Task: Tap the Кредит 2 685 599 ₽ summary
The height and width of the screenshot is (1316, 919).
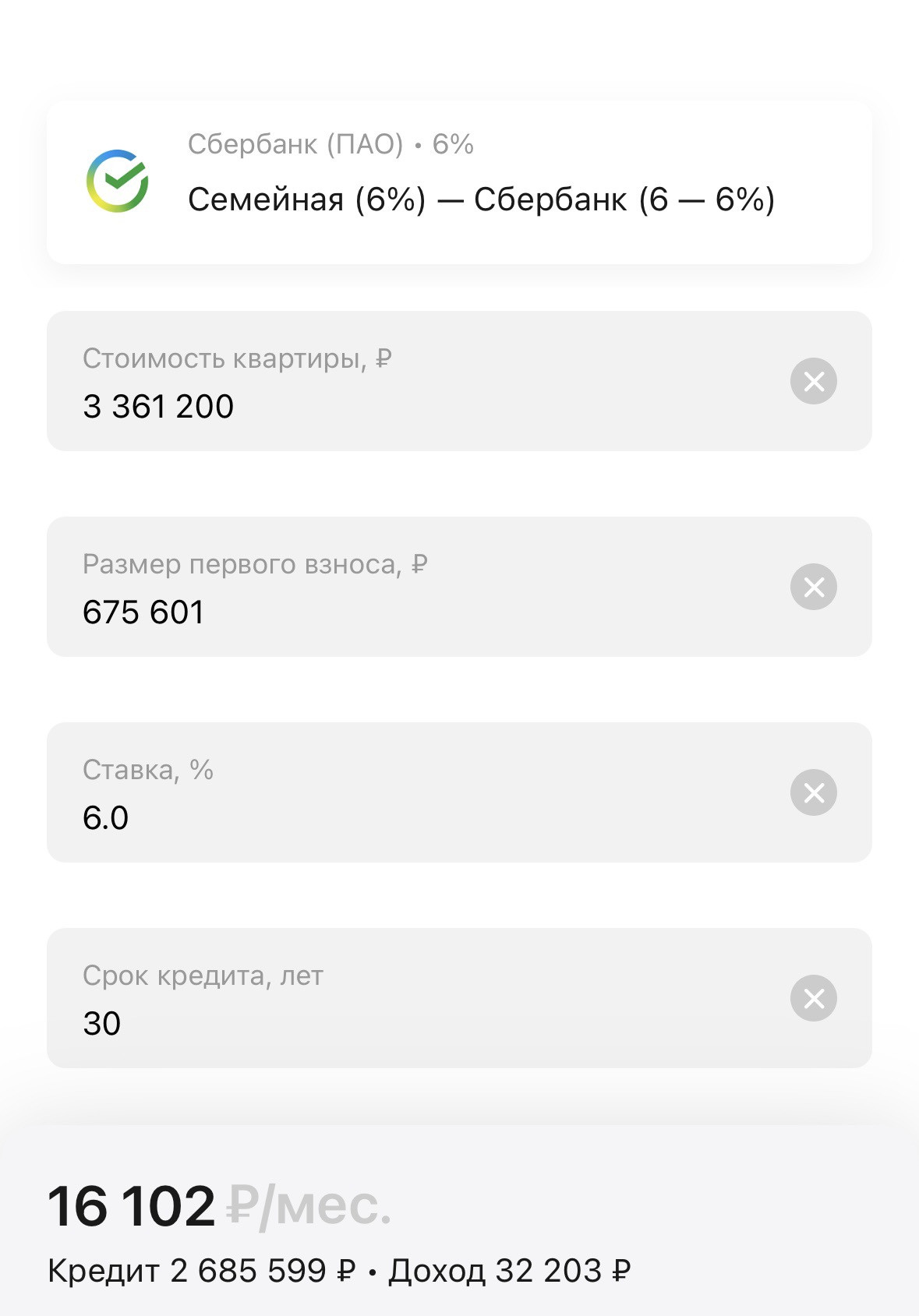Action: coord(201,1271)
